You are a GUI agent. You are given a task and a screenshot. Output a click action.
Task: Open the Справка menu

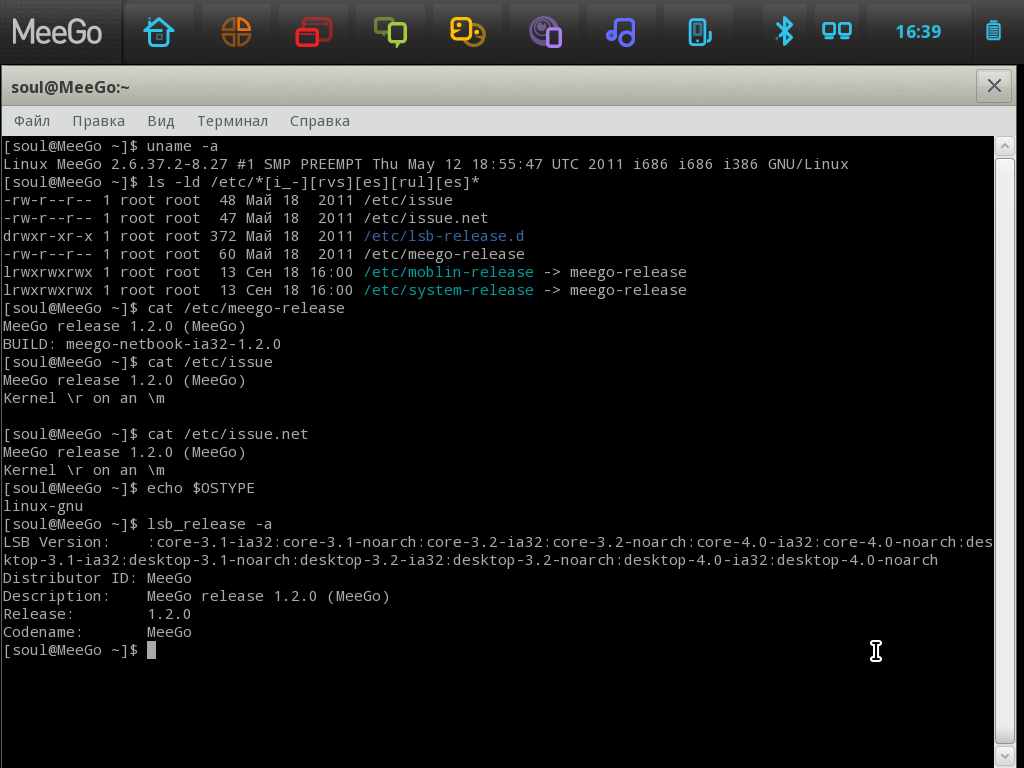320,121
